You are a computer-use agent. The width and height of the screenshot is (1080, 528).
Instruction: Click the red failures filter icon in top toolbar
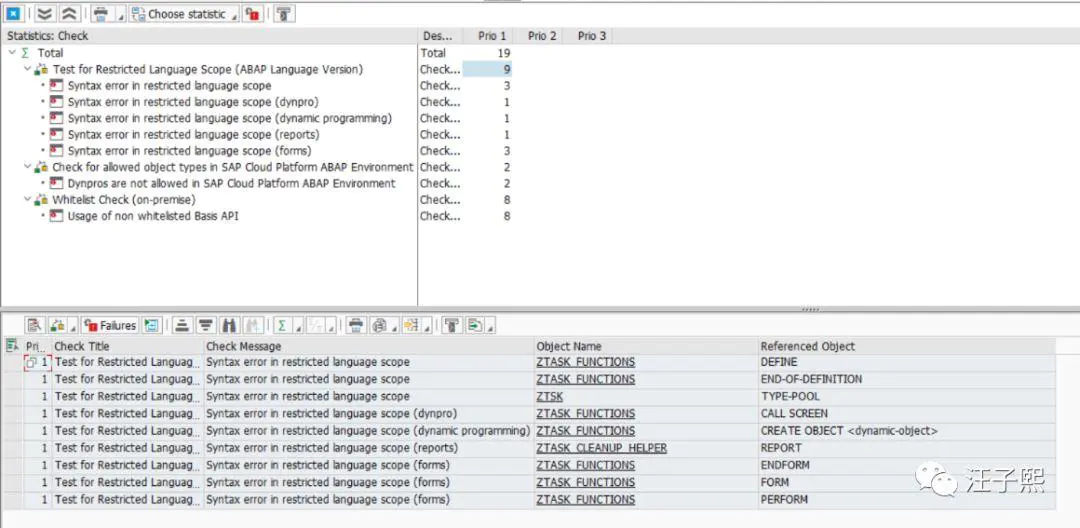click(x=253, y=14)
